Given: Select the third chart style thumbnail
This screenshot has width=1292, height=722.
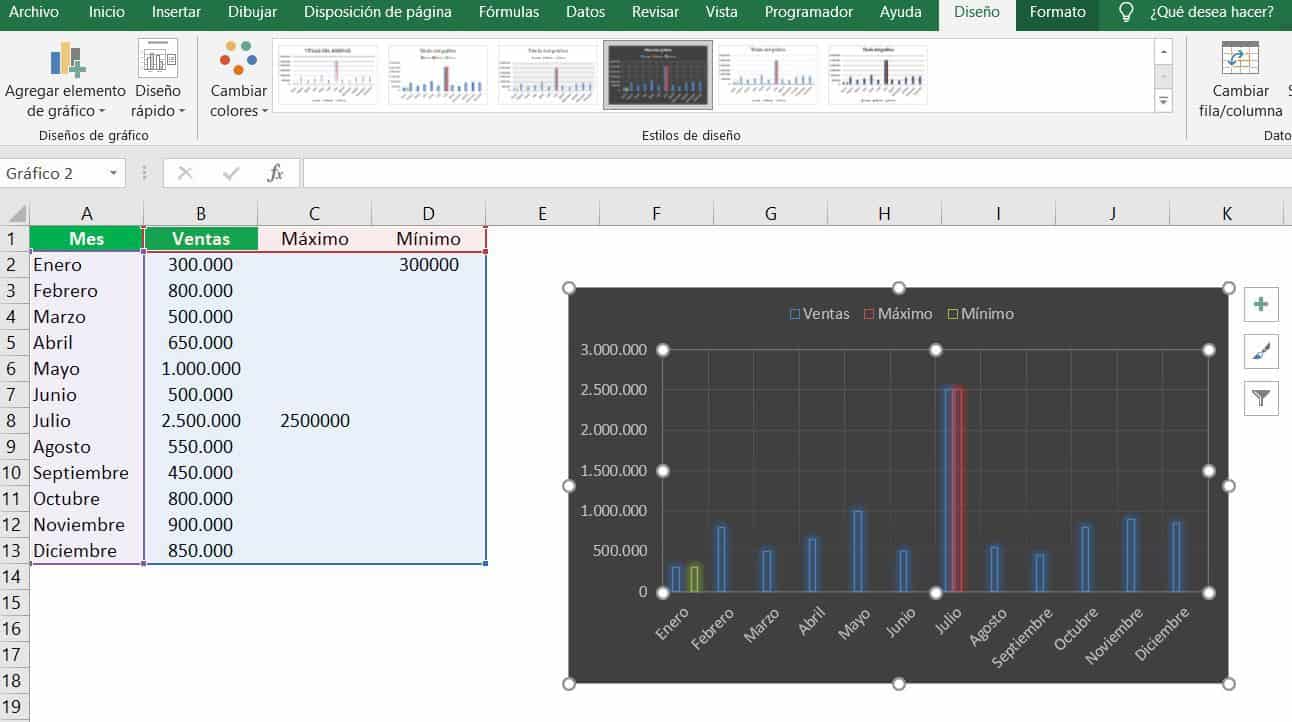Looking at the screenshot, I should pyautogui.click(x=548, y=75).
